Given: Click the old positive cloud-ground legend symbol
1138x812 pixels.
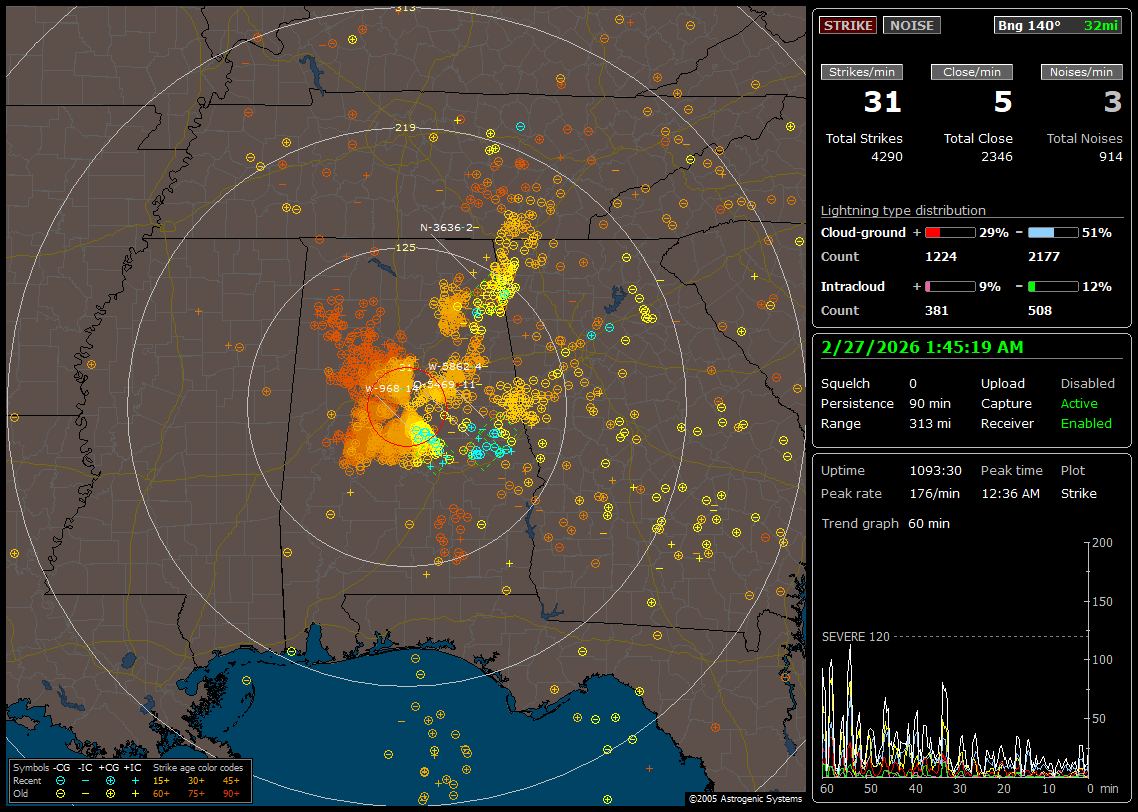Looking at the screenshot, I should tap(110, 793).
